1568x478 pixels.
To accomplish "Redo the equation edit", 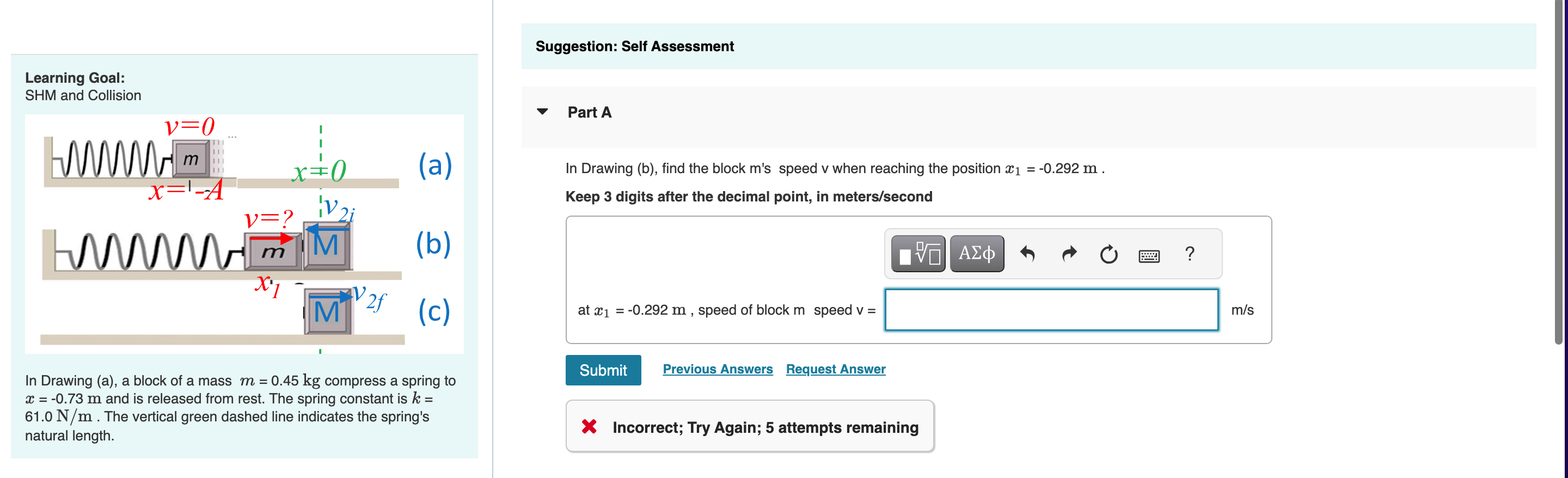I will pos(1068,254).
